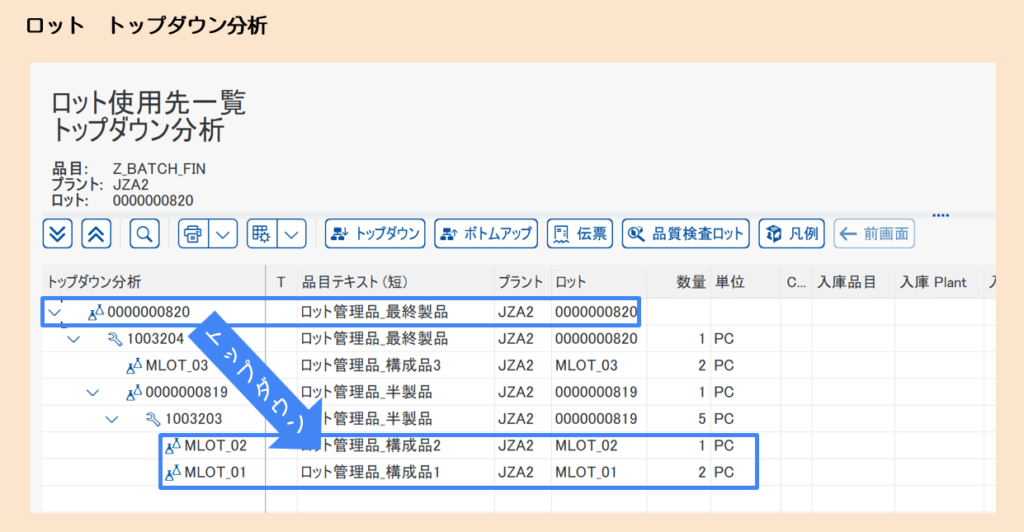Collapse the root node 0000000820
This screenshot has height=532, width=1024.
point(54,312)
